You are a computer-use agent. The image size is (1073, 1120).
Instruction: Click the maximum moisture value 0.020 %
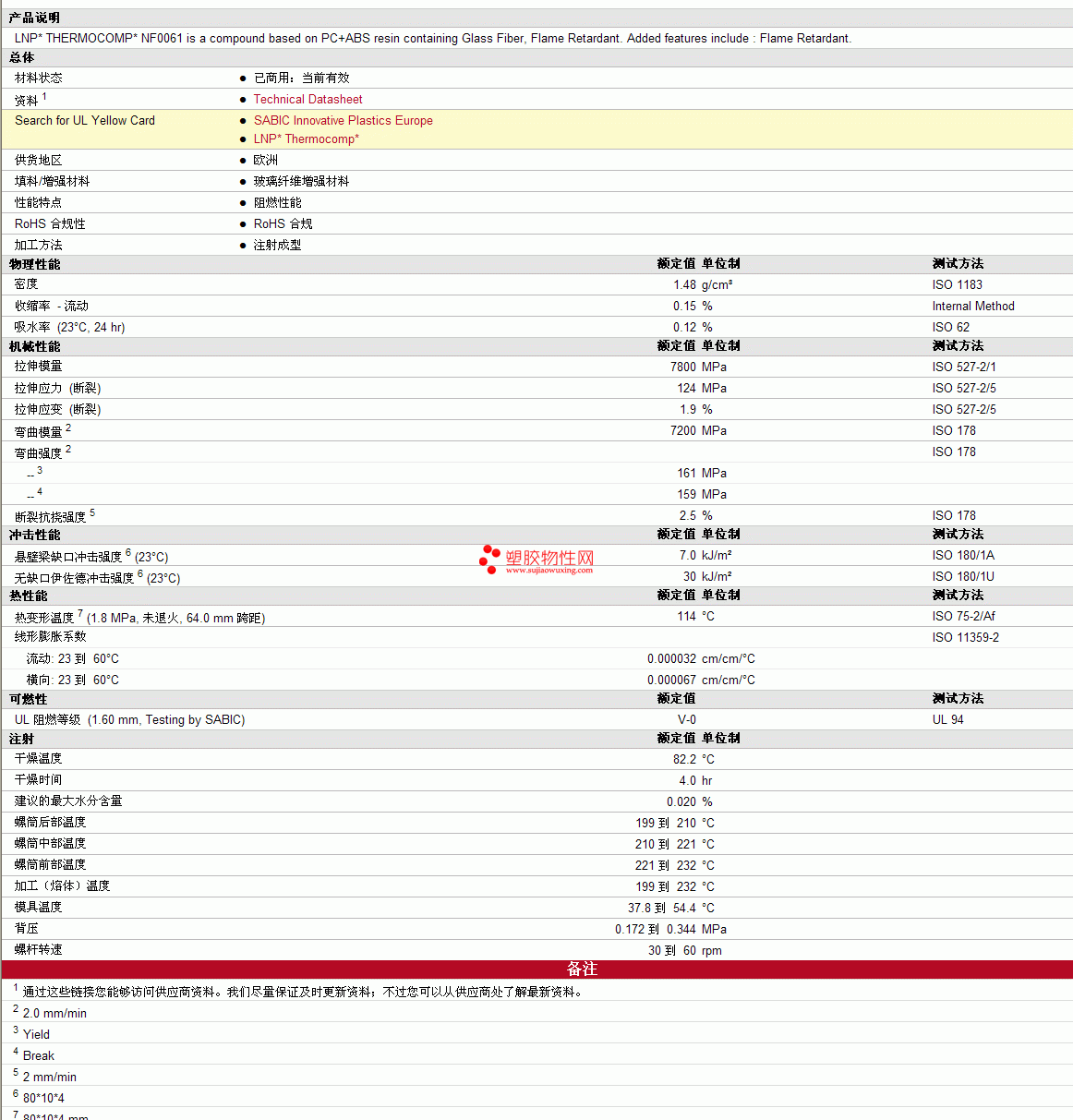click(690, 802)
